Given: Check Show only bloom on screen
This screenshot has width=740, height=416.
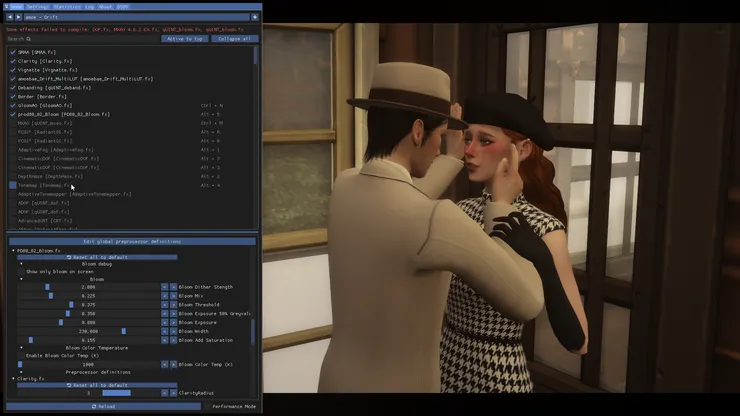Looking at the screenshot, I should click(x=21, y=272).
